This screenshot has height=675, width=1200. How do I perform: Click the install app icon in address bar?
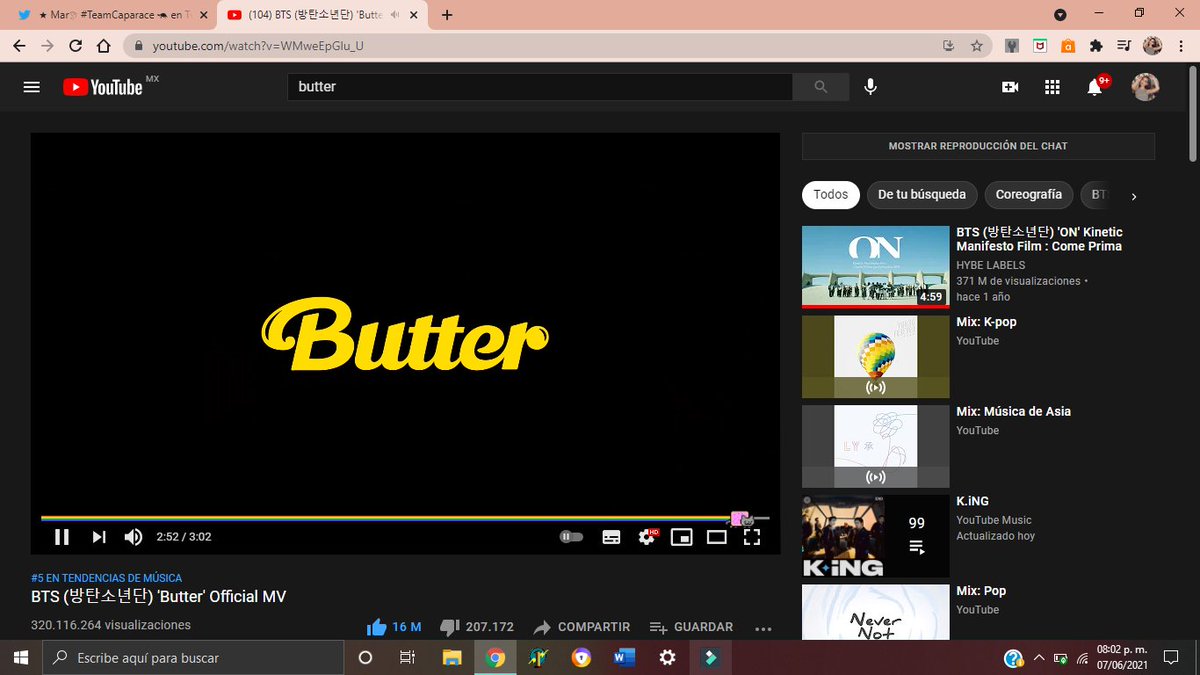[x=948, y=46]
